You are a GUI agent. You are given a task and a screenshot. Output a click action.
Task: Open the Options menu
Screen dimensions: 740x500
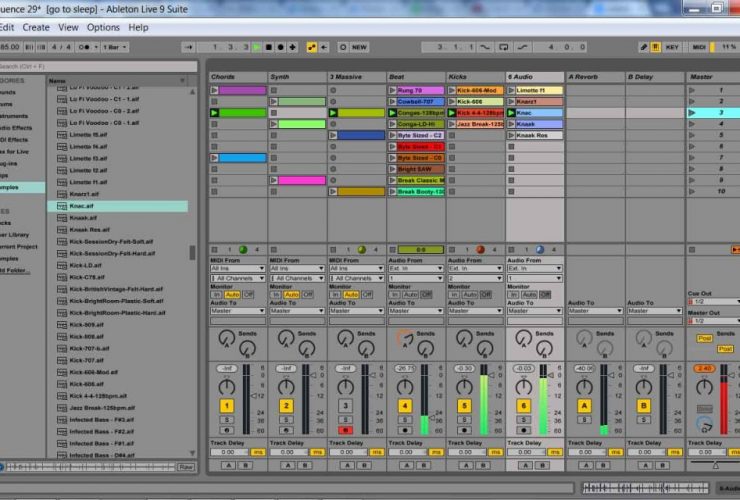click(x=103, y=27)
